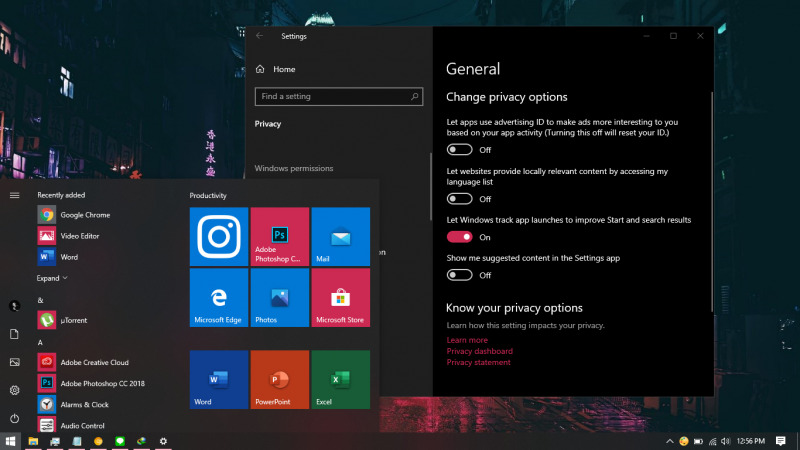The image size is (800, 450).
Task: Launch the Word tile in Productivity
Action: point(219,380)
